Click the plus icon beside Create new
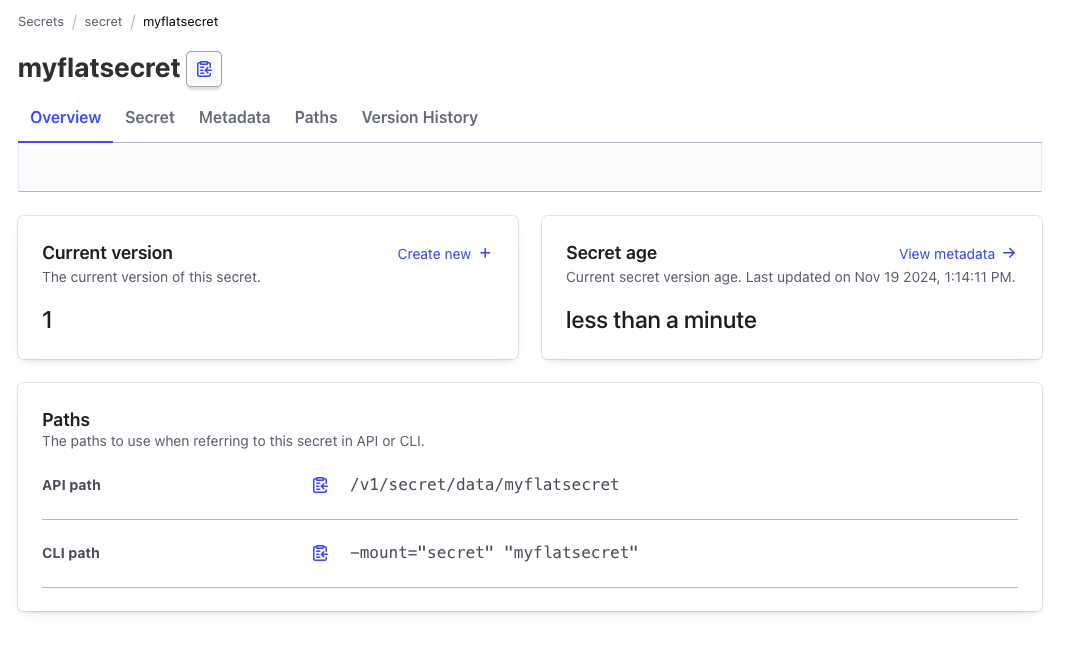Viewport: 1065px width, 654px height. (x=485, y=253)
